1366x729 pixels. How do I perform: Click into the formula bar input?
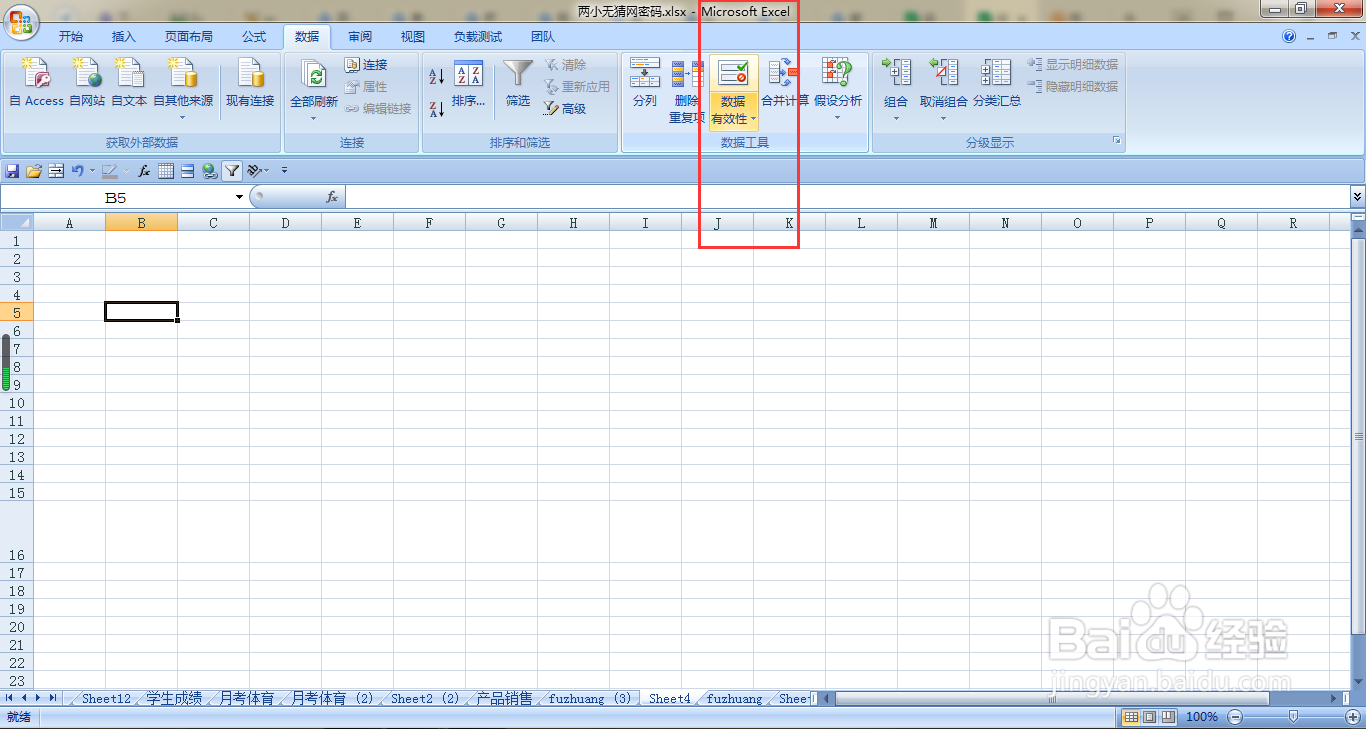pos(847,198)
